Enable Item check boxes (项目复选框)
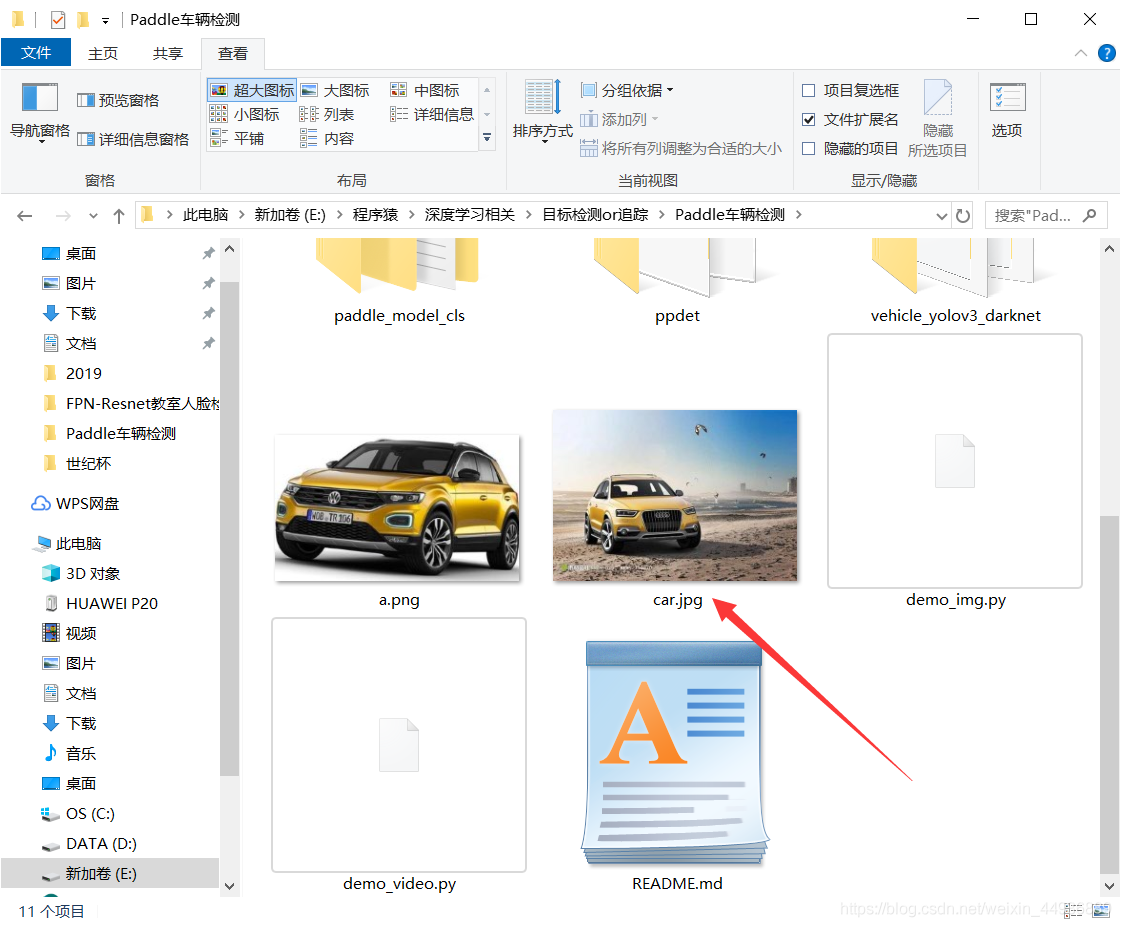The height and width of the screenshot is (927, 1121). point(809,90)
